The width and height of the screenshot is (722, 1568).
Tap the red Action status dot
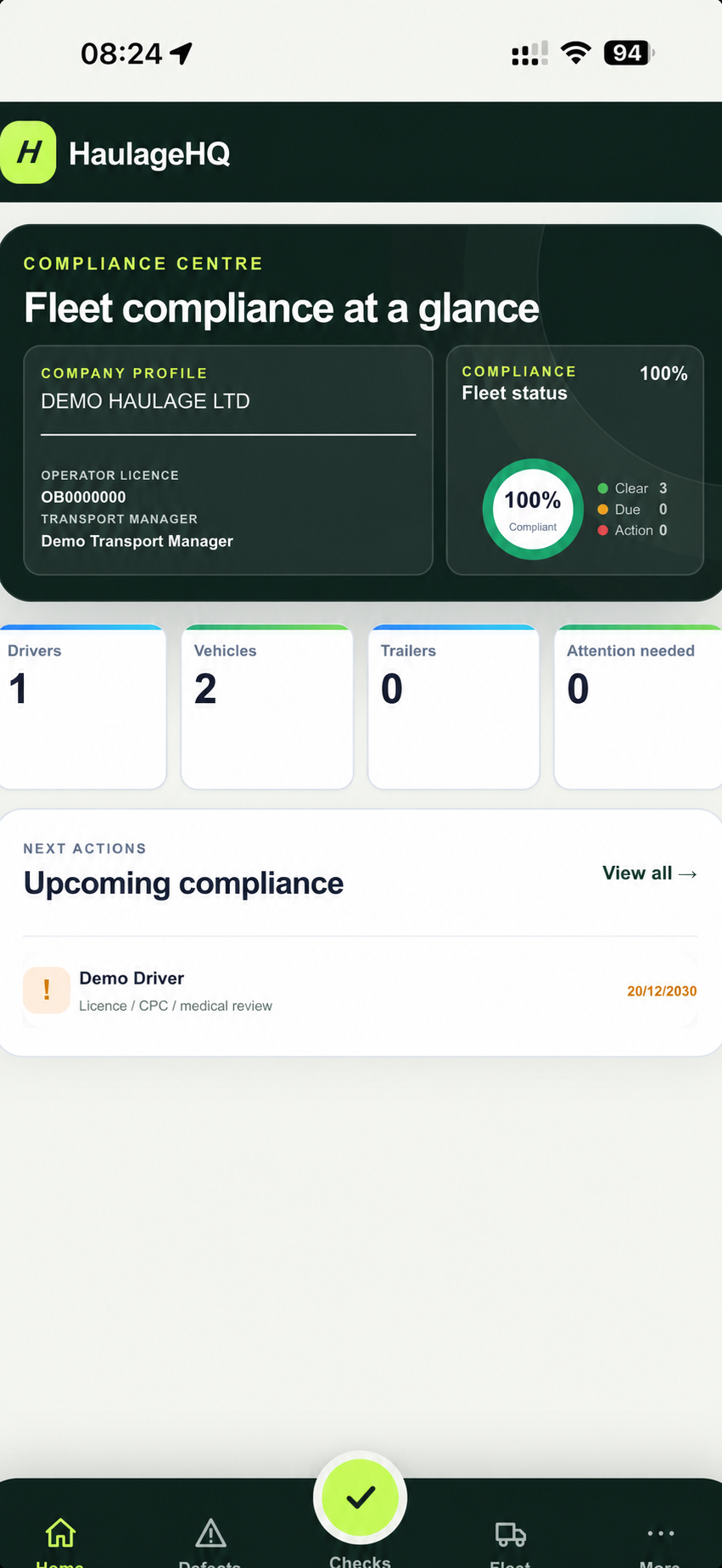click(602, 530)
